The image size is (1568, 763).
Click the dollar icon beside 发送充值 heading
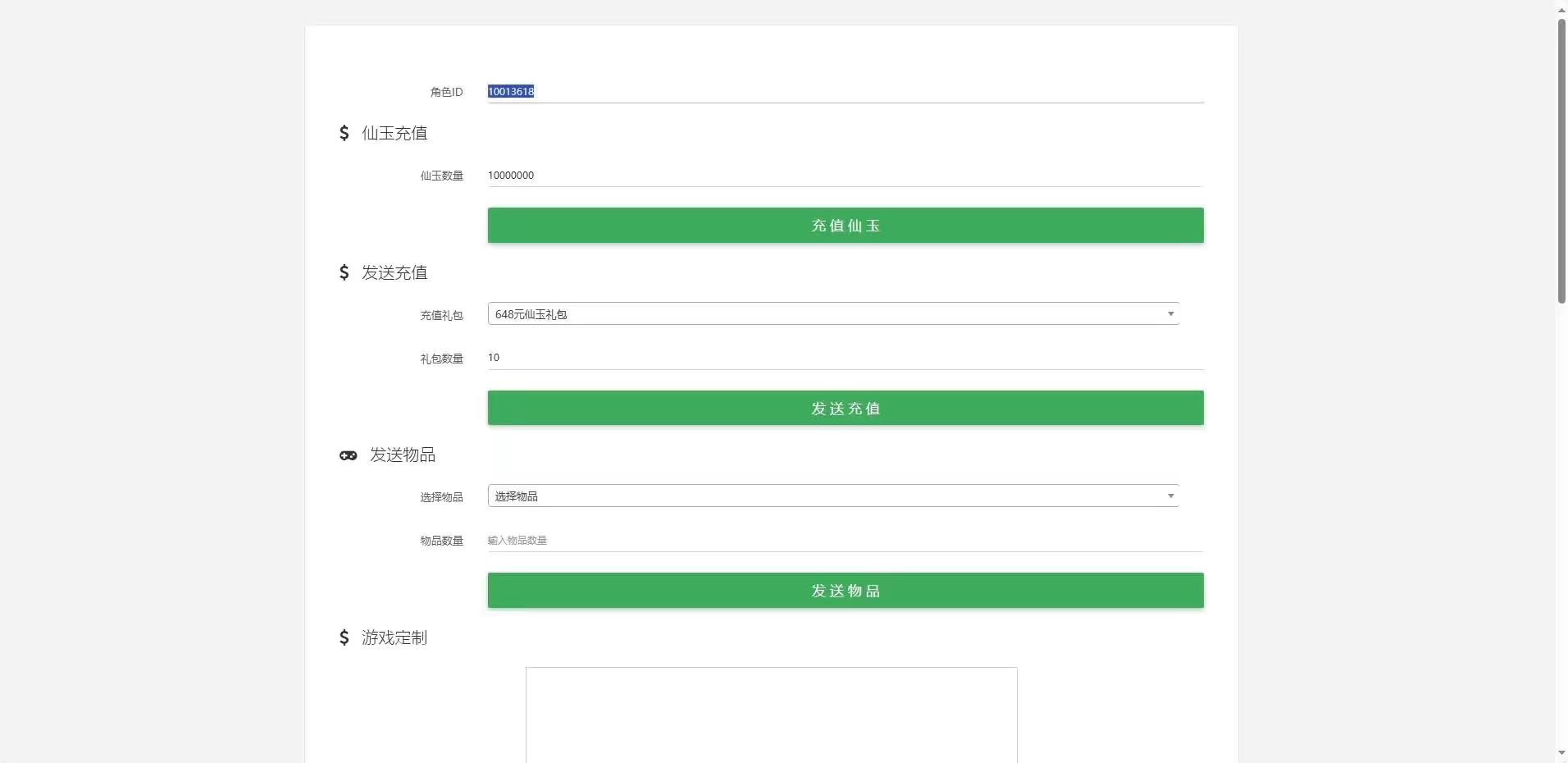(x=344, y=272)
